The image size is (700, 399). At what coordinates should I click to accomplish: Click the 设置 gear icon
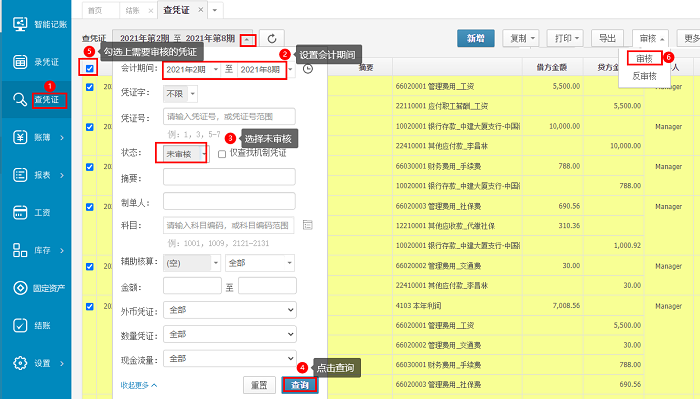coord(20,363)
